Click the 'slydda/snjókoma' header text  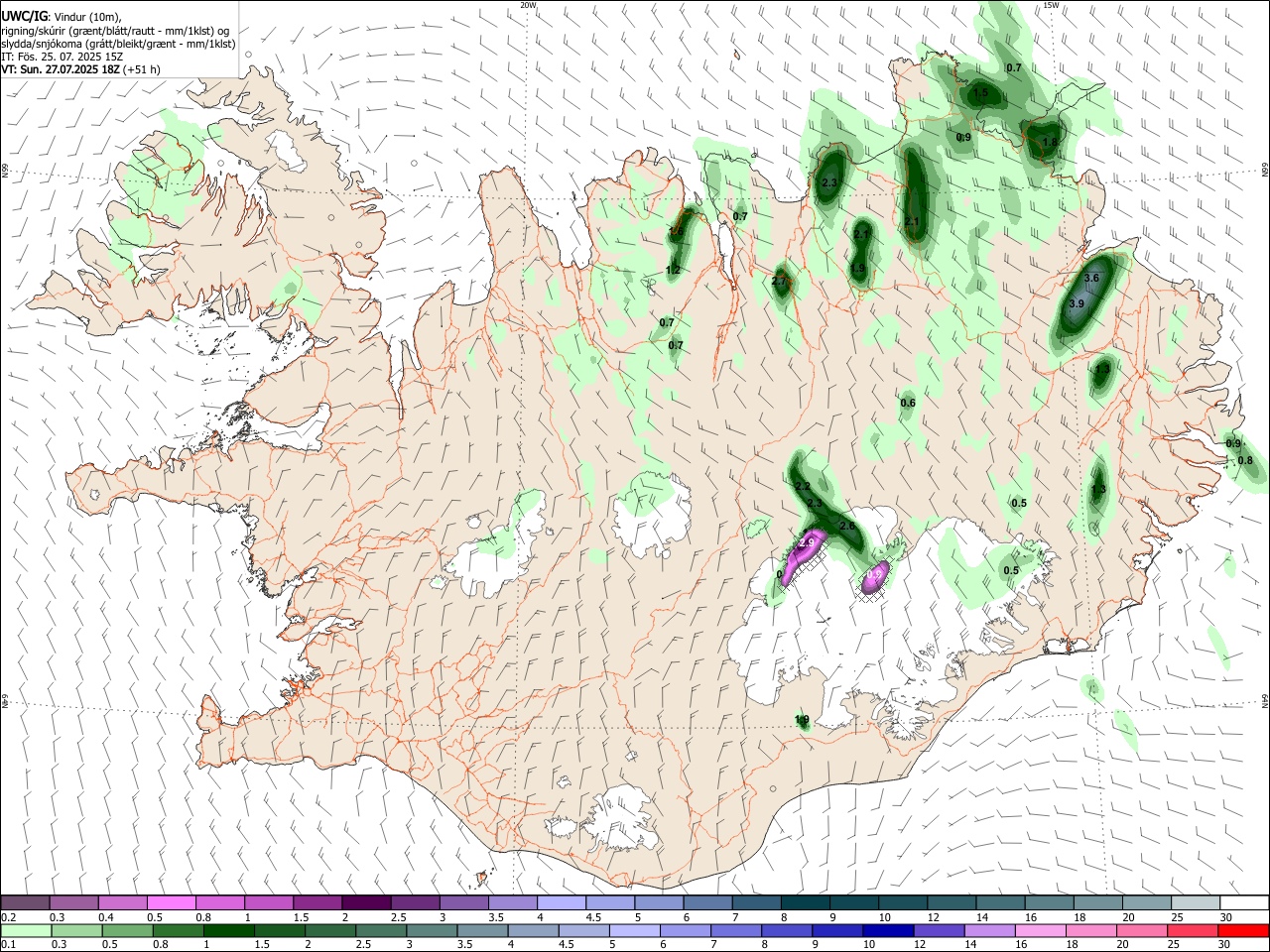pyautogui.click(x=41, y=44)
